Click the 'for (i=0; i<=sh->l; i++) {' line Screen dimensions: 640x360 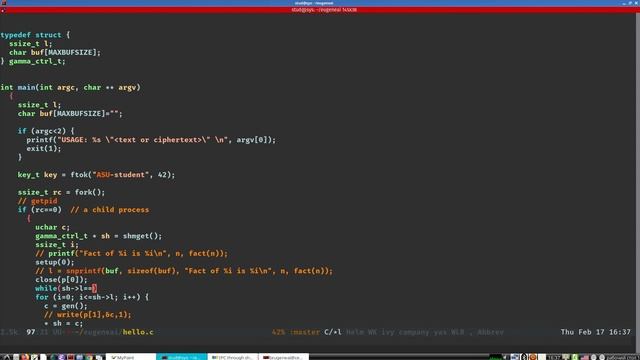[92, 297]
